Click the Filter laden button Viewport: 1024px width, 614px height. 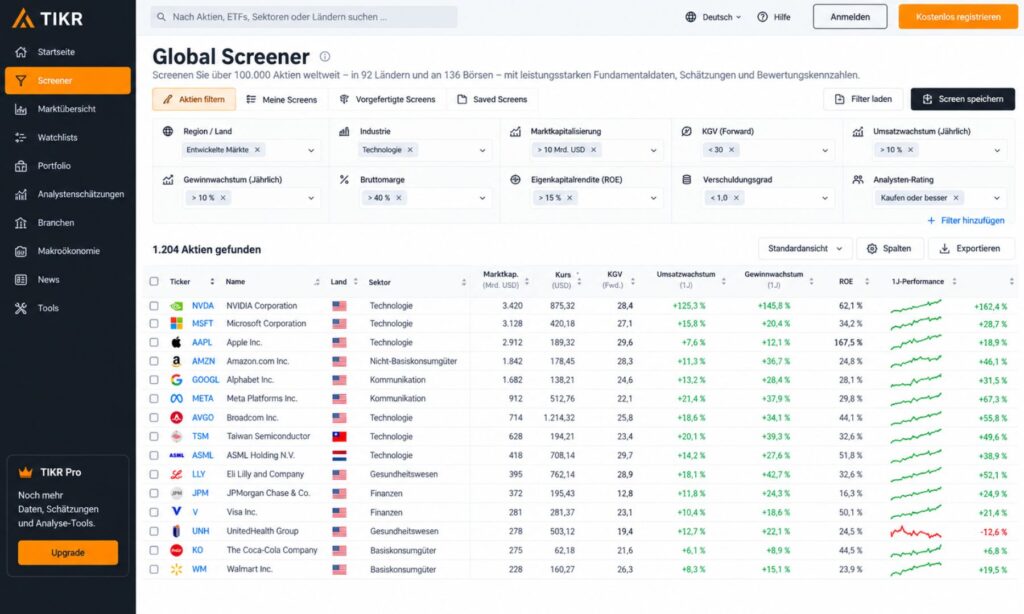click(x=863, y=99)
